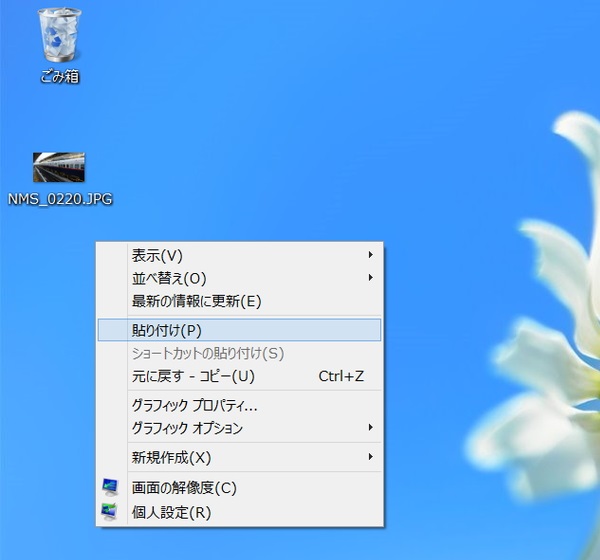
Task: Choose 貼り付け(P) in context menu
Action: point(240,330)
